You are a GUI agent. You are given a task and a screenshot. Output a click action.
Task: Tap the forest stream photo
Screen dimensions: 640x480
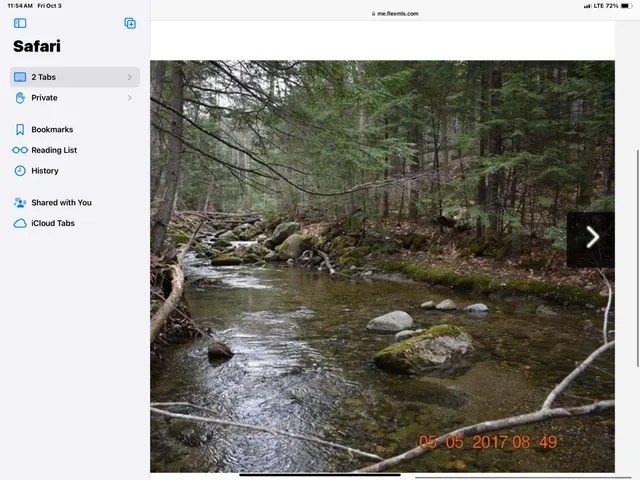click(382, 267)
